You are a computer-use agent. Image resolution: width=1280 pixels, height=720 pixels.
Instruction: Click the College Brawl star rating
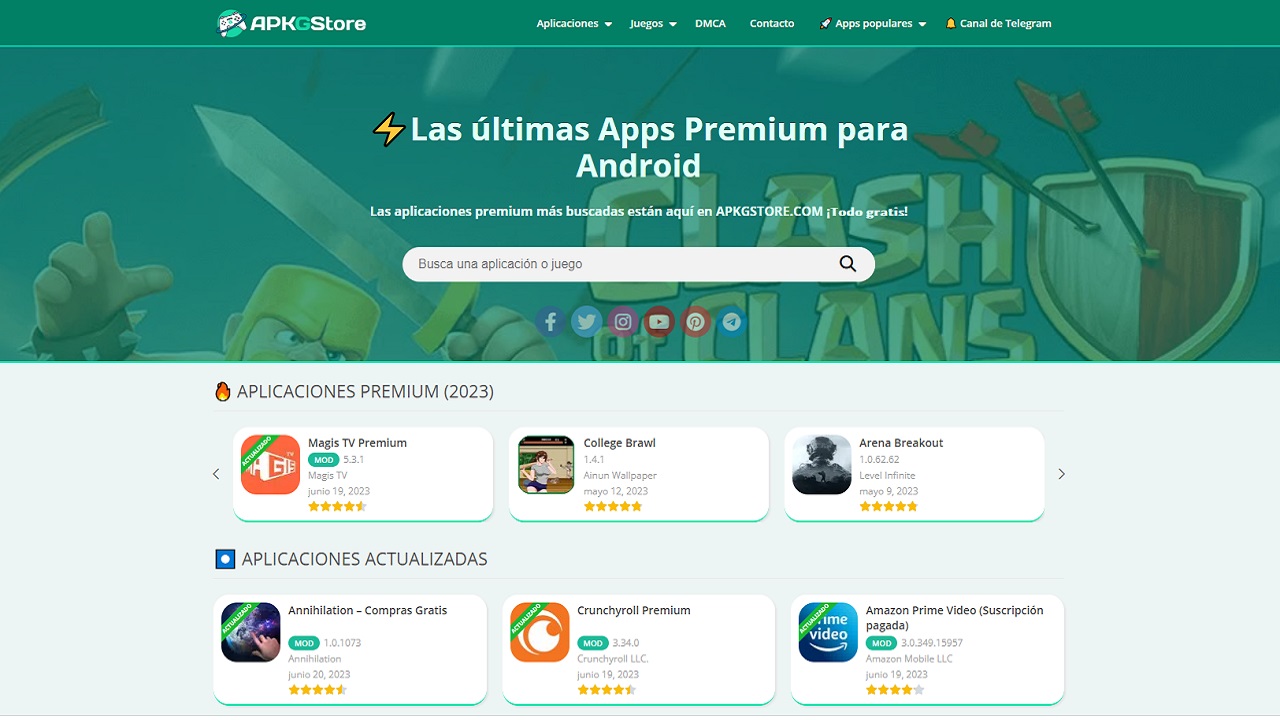click(613, 506)
